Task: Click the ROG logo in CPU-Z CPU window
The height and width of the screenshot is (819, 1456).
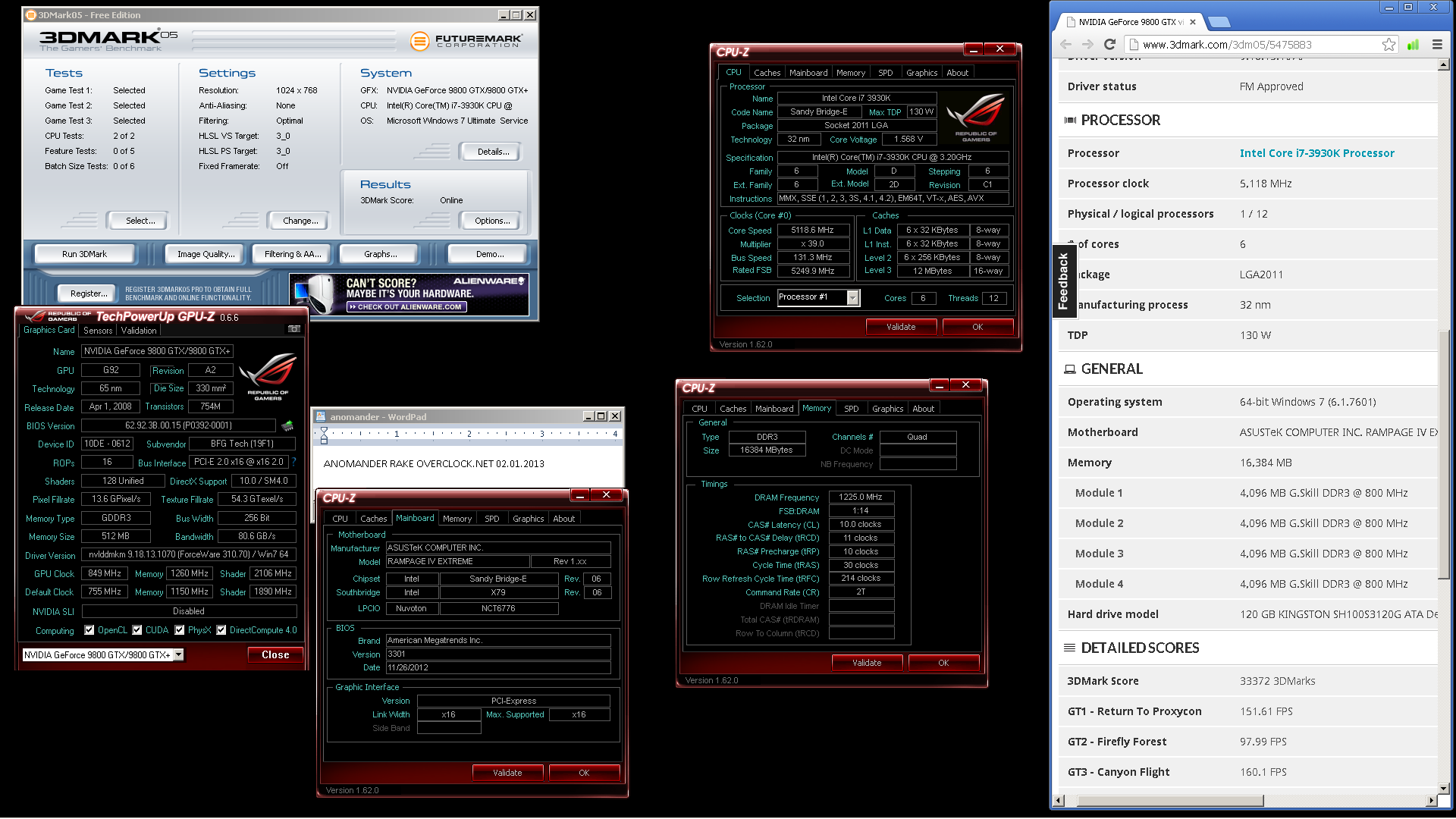Action: click(975, 118)
